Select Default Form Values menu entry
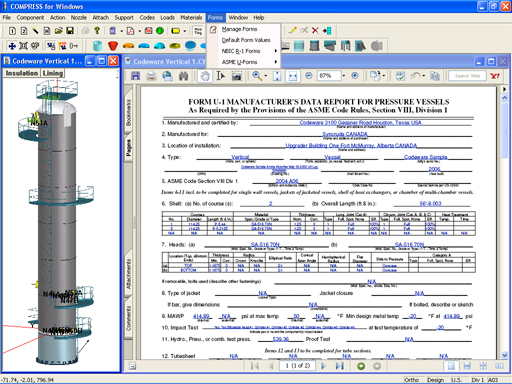Image resolution: width=512 pixels, height=384 pixels. point(246,40)
